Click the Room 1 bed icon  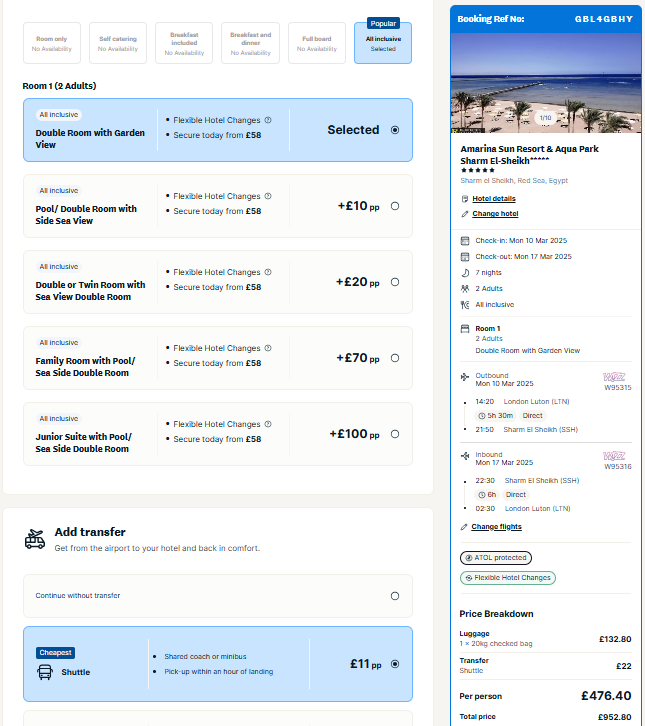(x=465, y=329)
